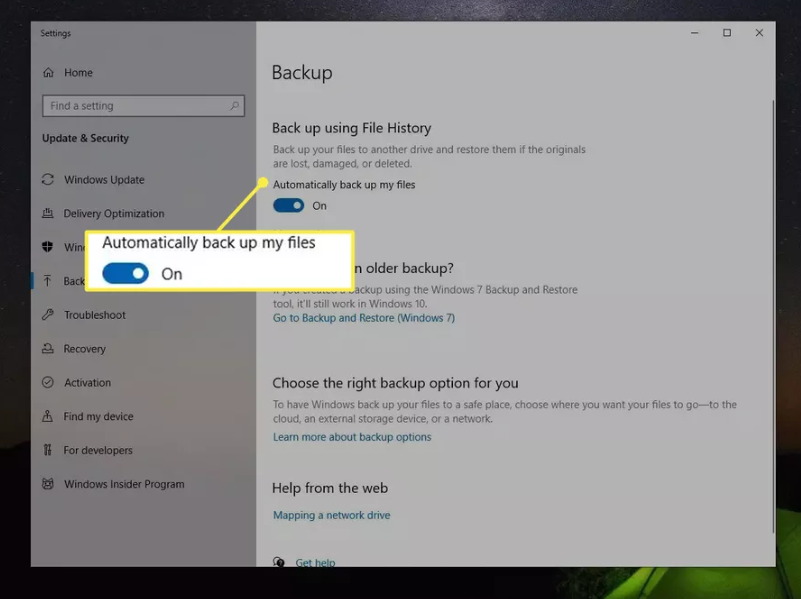
Task: Click the Activation checkmark icon
Action: [48, 383]
